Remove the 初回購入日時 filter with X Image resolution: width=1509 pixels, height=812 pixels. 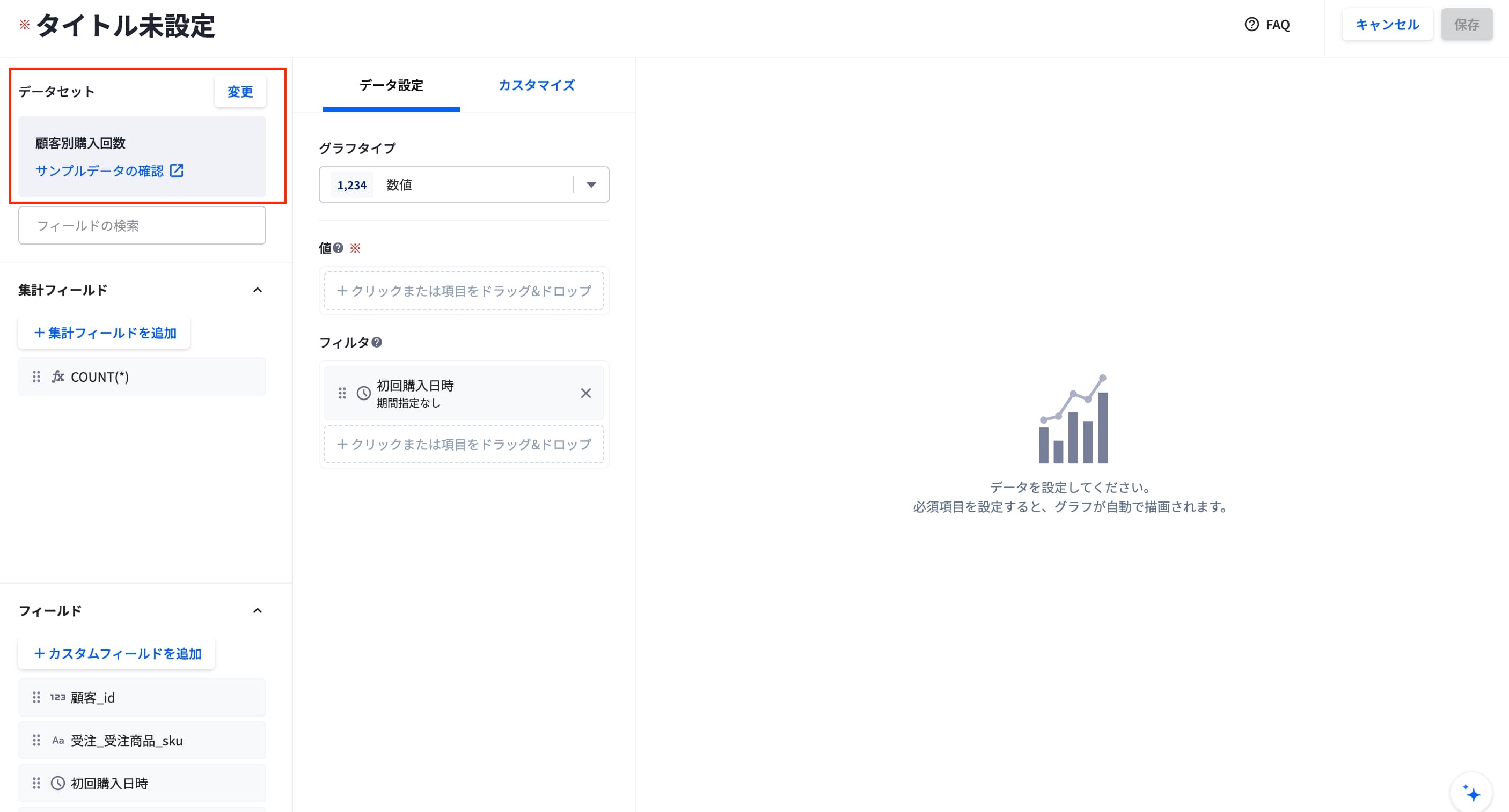click(585, 393)
